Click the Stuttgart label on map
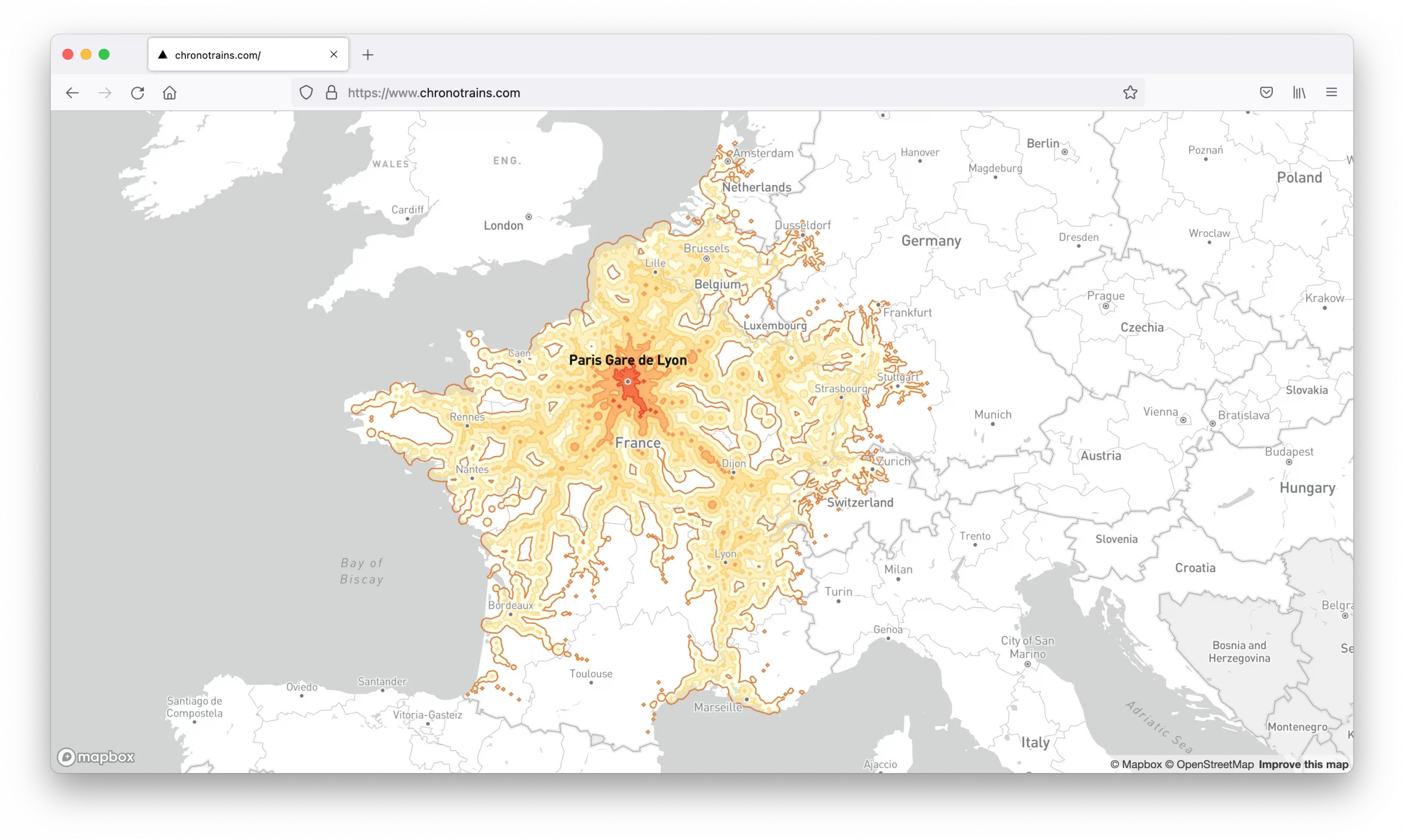 (x=898, y=377)
